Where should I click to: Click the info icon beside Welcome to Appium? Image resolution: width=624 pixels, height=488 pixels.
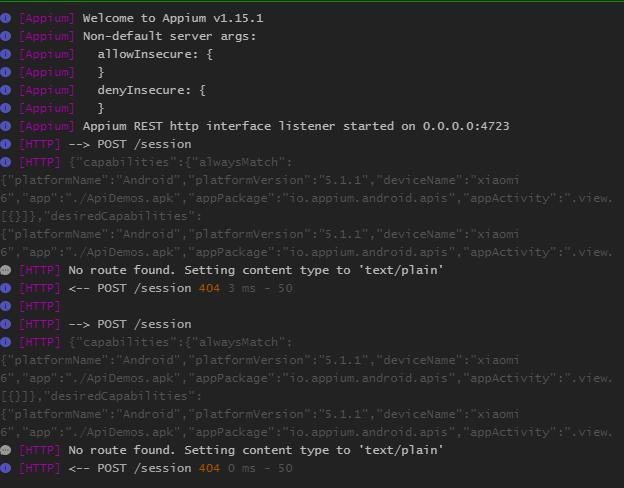pos(6,18)
